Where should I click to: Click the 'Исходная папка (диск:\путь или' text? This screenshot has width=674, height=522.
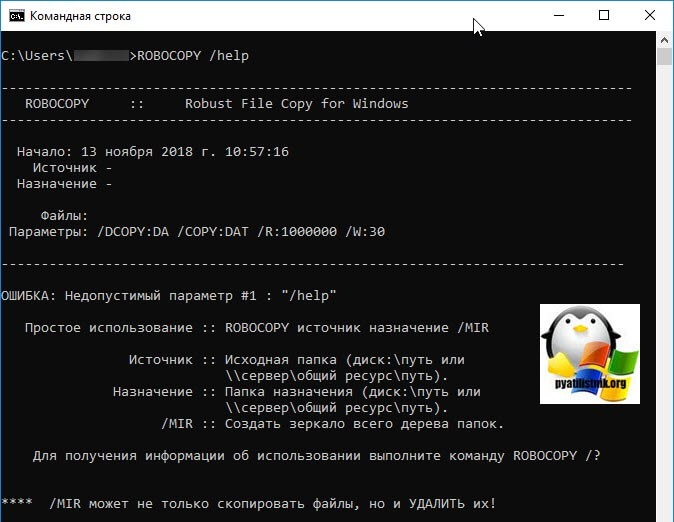[x=345, y=360]
